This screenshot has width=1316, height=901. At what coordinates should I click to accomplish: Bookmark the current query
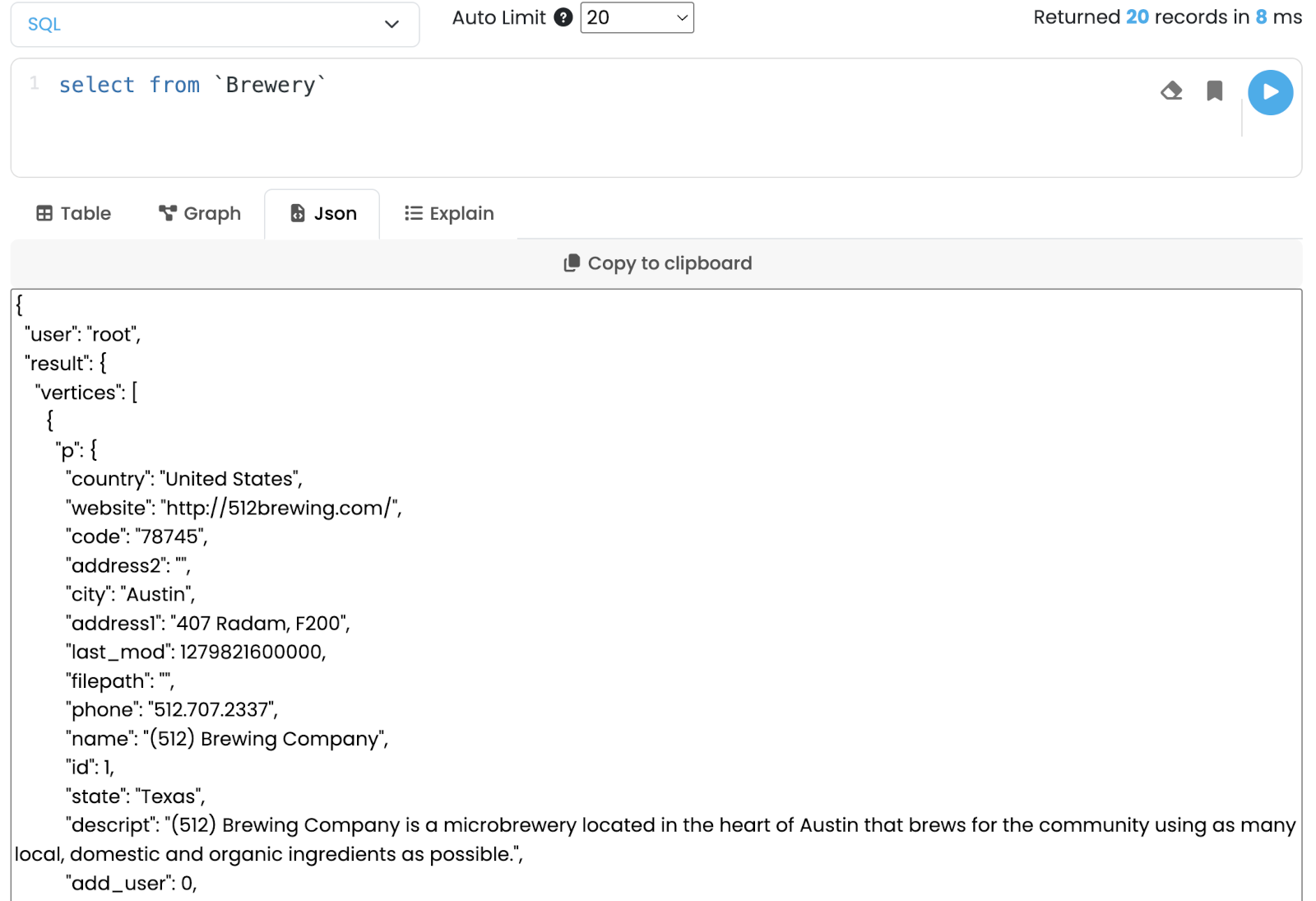(1214, 91)
